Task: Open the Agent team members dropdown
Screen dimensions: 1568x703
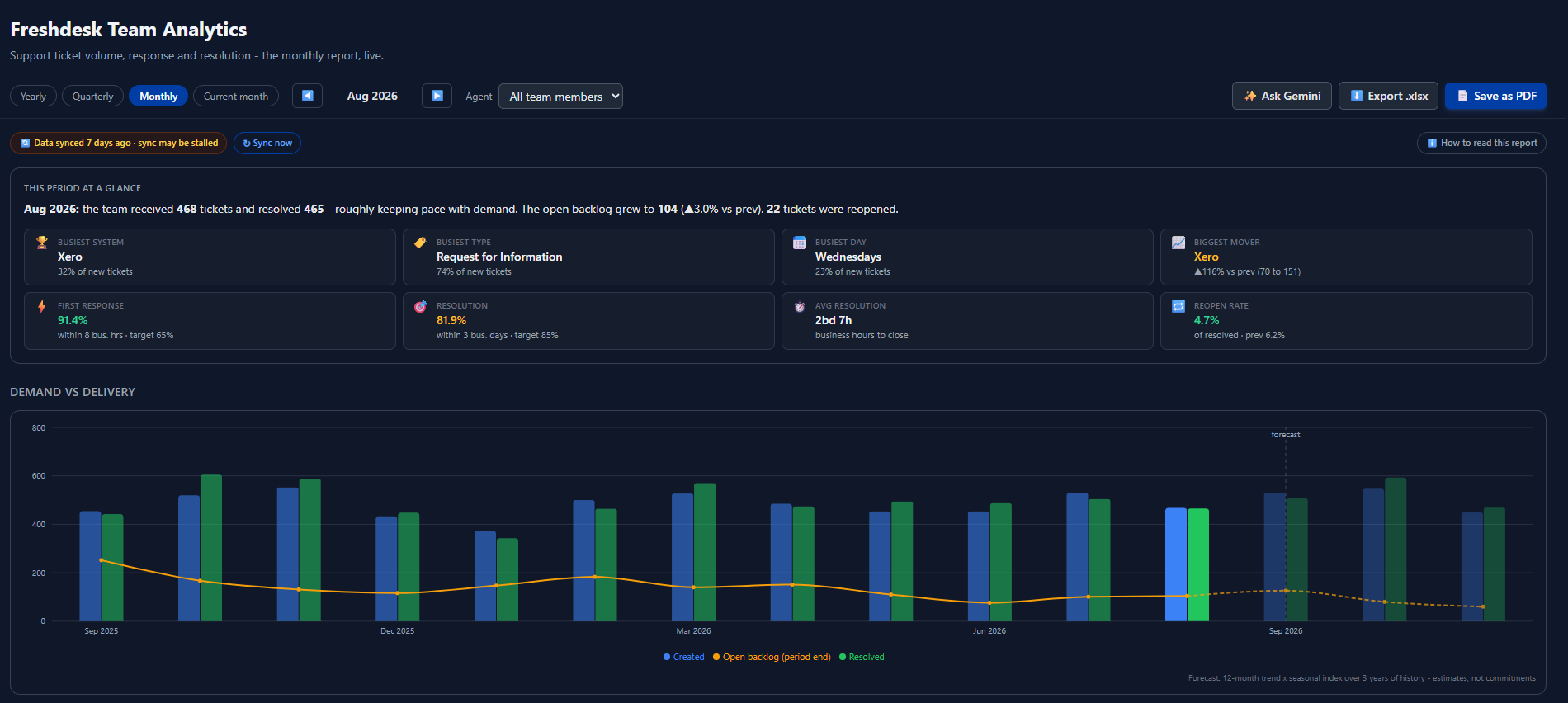Action: [560, 96]
